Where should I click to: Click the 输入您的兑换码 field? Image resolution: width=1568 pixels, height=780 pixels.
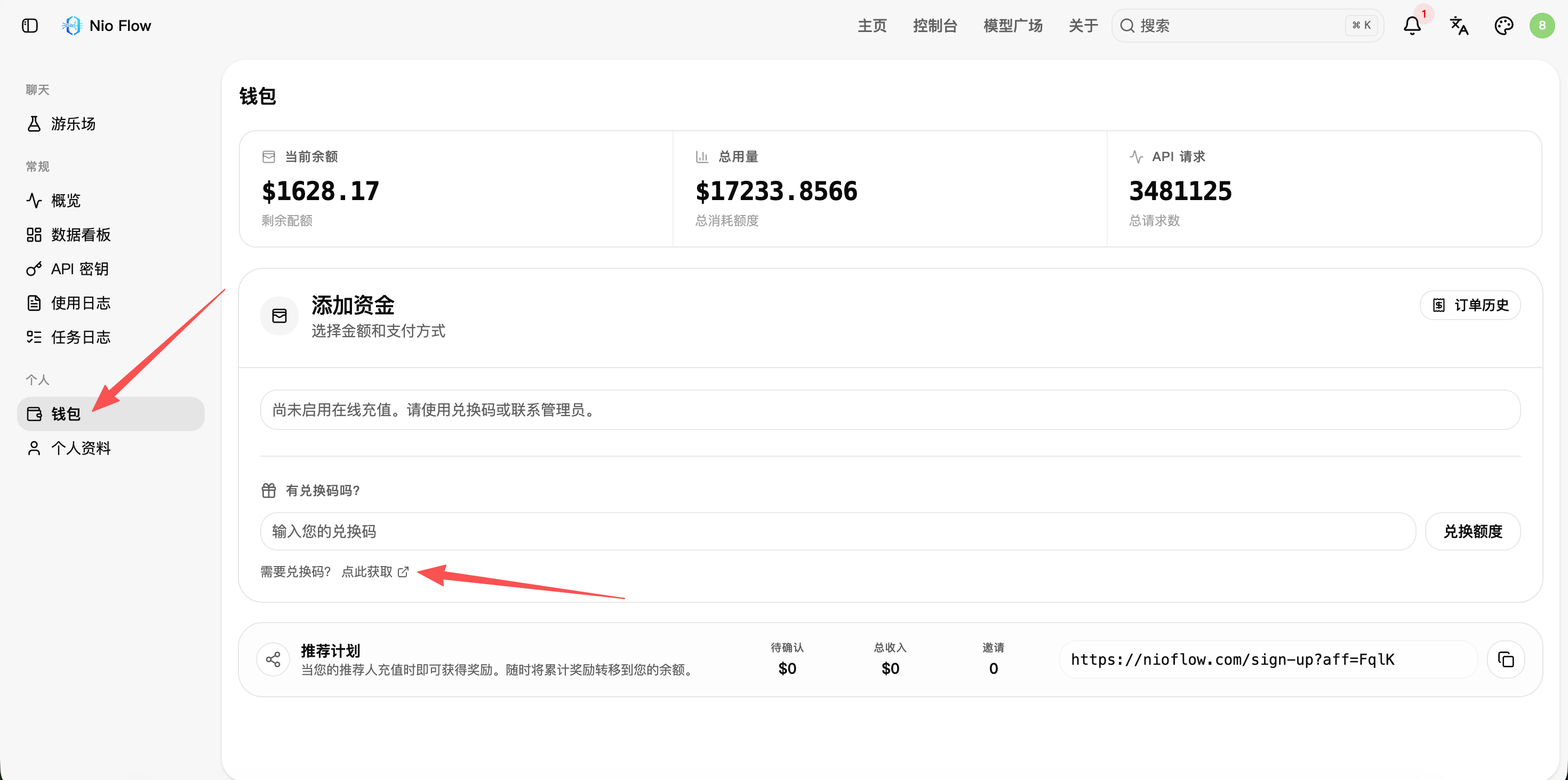tap(838, 531)
